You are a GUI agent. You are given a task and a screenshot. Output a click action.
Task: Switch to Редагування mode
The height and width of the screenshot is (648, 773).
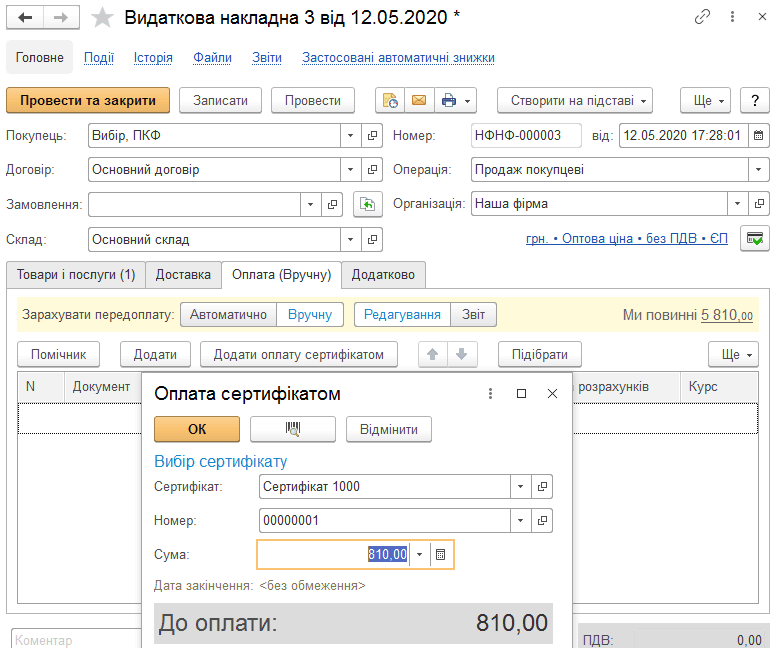click(402, 315)
